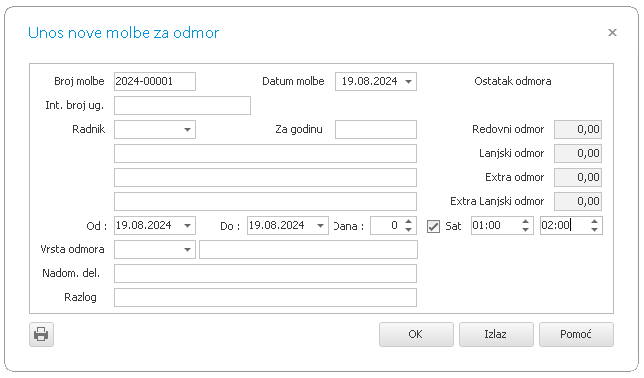This screenshot has width=644, height=378.
Task: Click the Izlaz button
Action: click(496, 334)
